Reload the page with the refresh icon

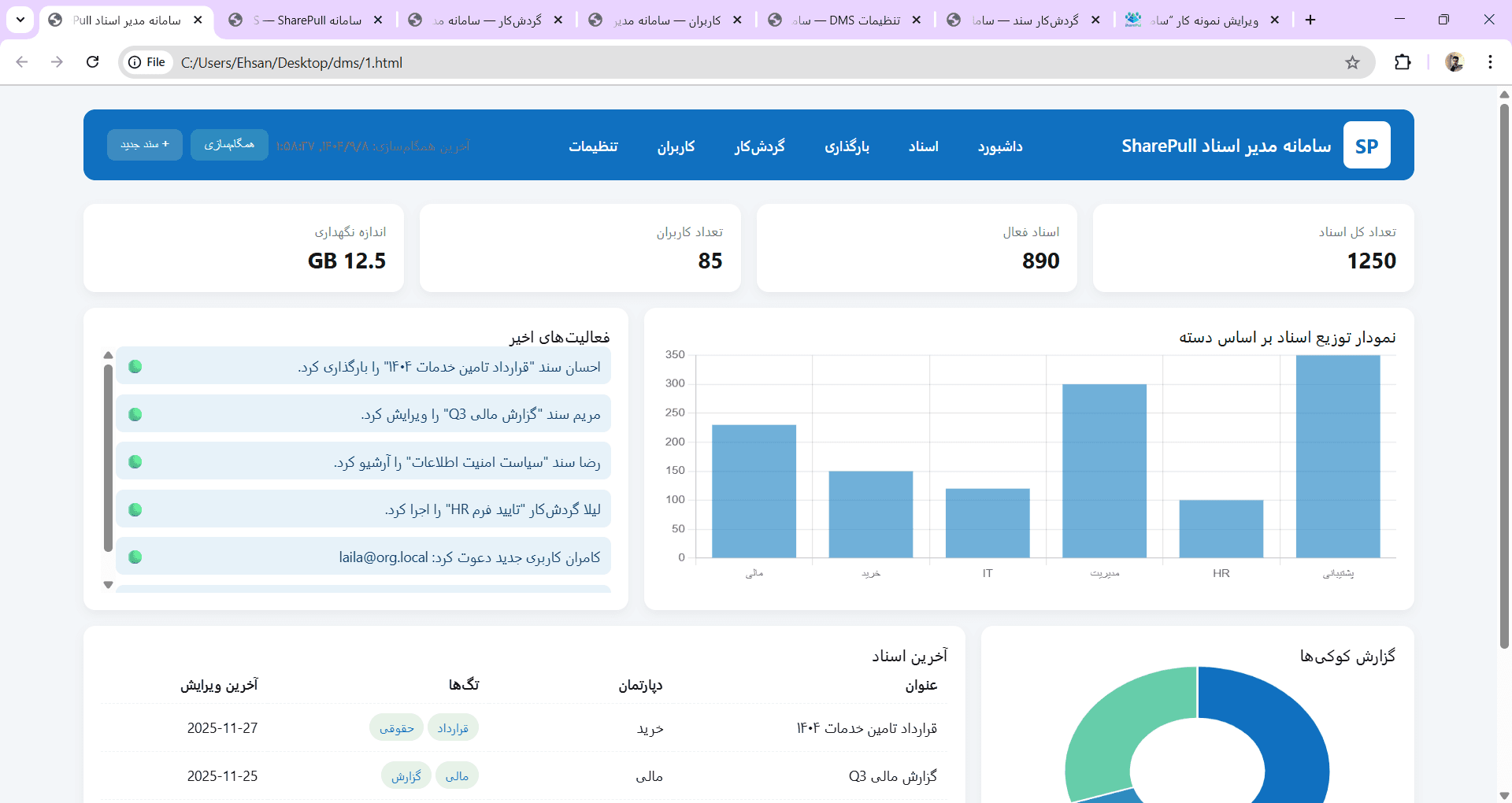[93, 62]
